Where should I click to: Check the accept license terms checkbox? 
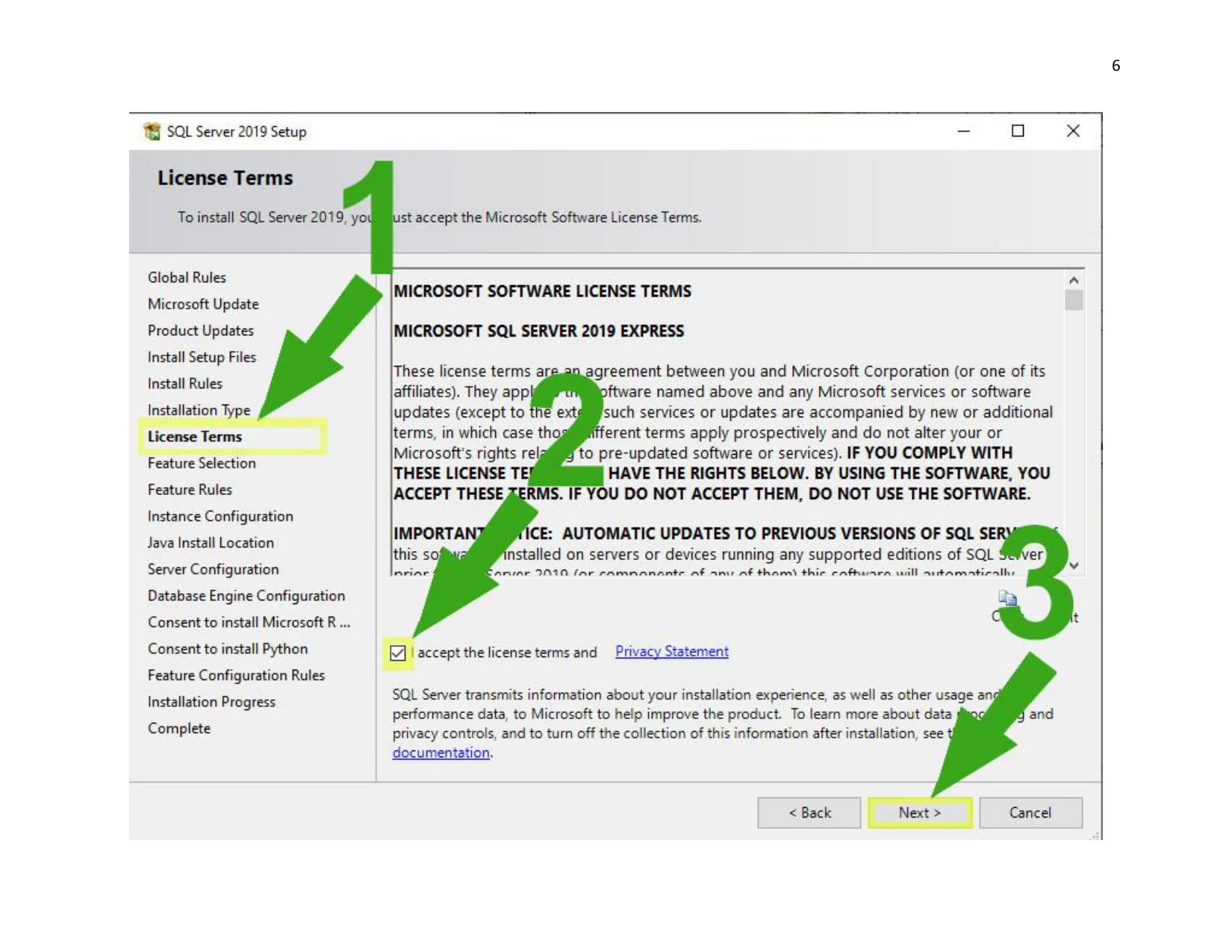point(398,653)
